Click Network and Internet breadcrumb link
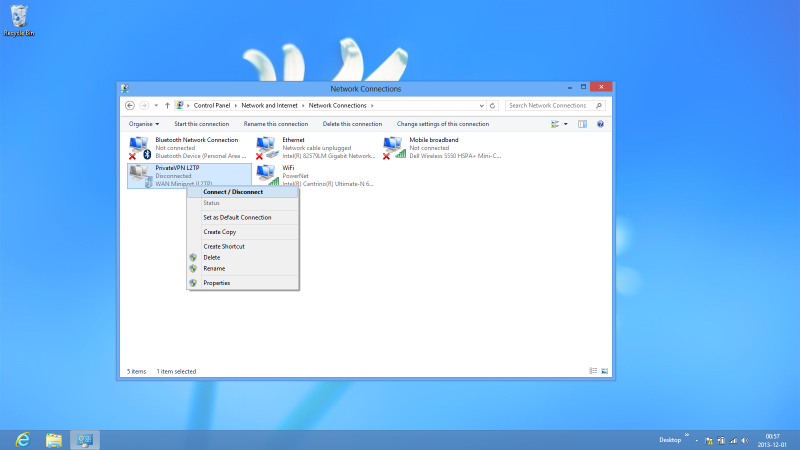The width and height of the screenshot is (800, 450). tap(269, 105)
